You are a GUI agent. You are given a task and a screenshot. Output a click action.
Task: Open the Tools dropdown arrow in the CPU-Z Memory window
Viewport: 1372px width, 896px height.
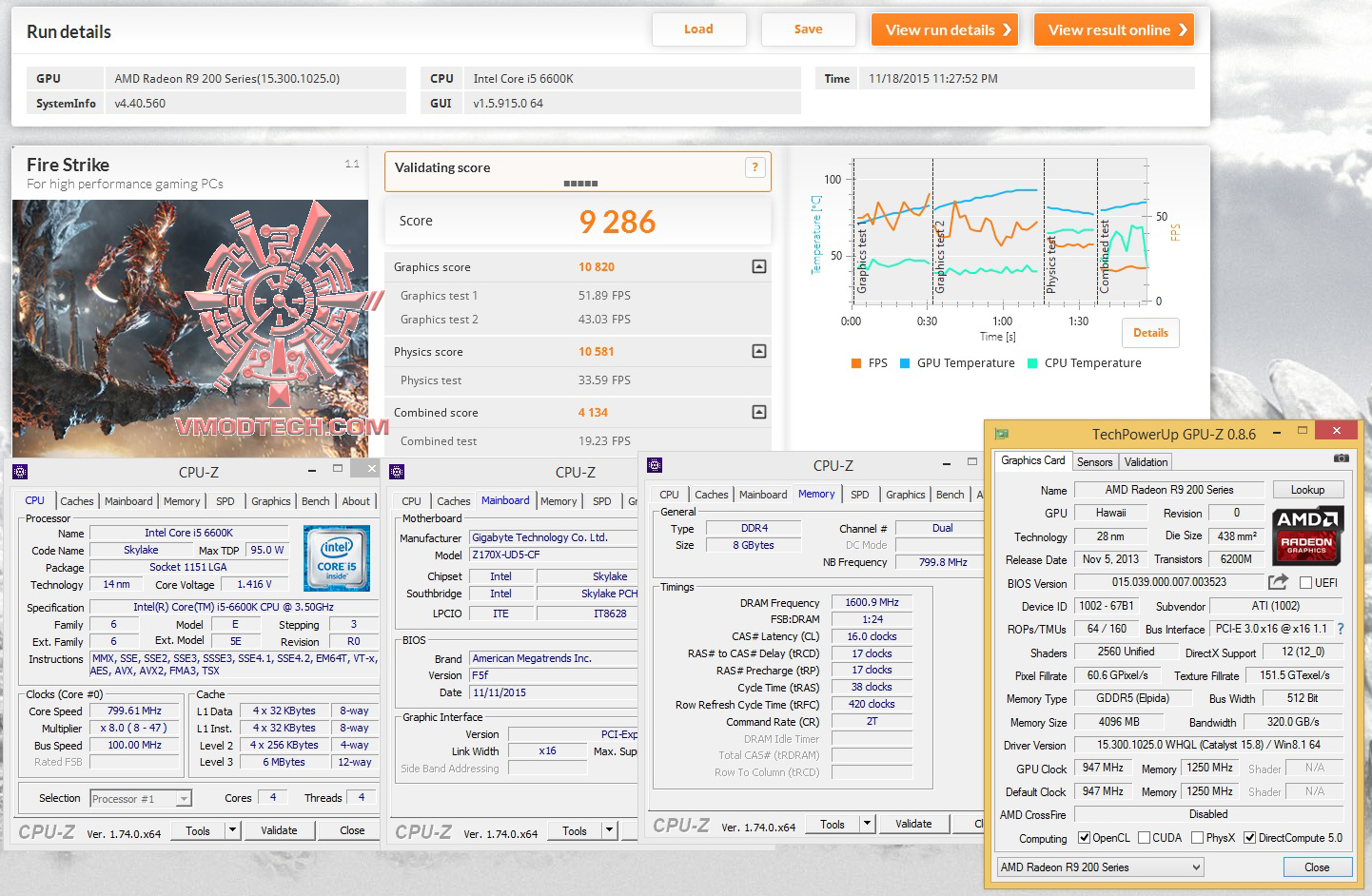867,824
